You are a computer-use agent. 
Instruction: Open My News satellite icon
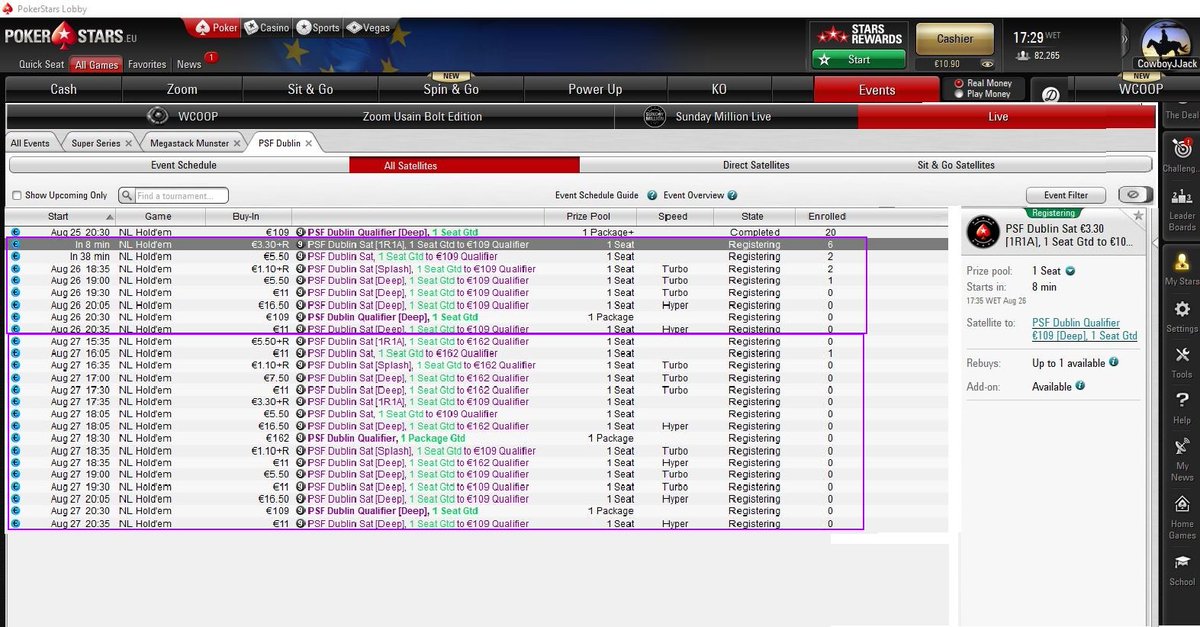[1181, 445]
